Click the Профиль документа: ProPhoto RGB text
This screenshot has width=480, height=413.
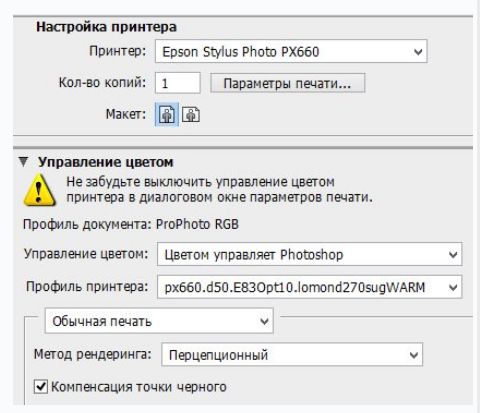131,224
